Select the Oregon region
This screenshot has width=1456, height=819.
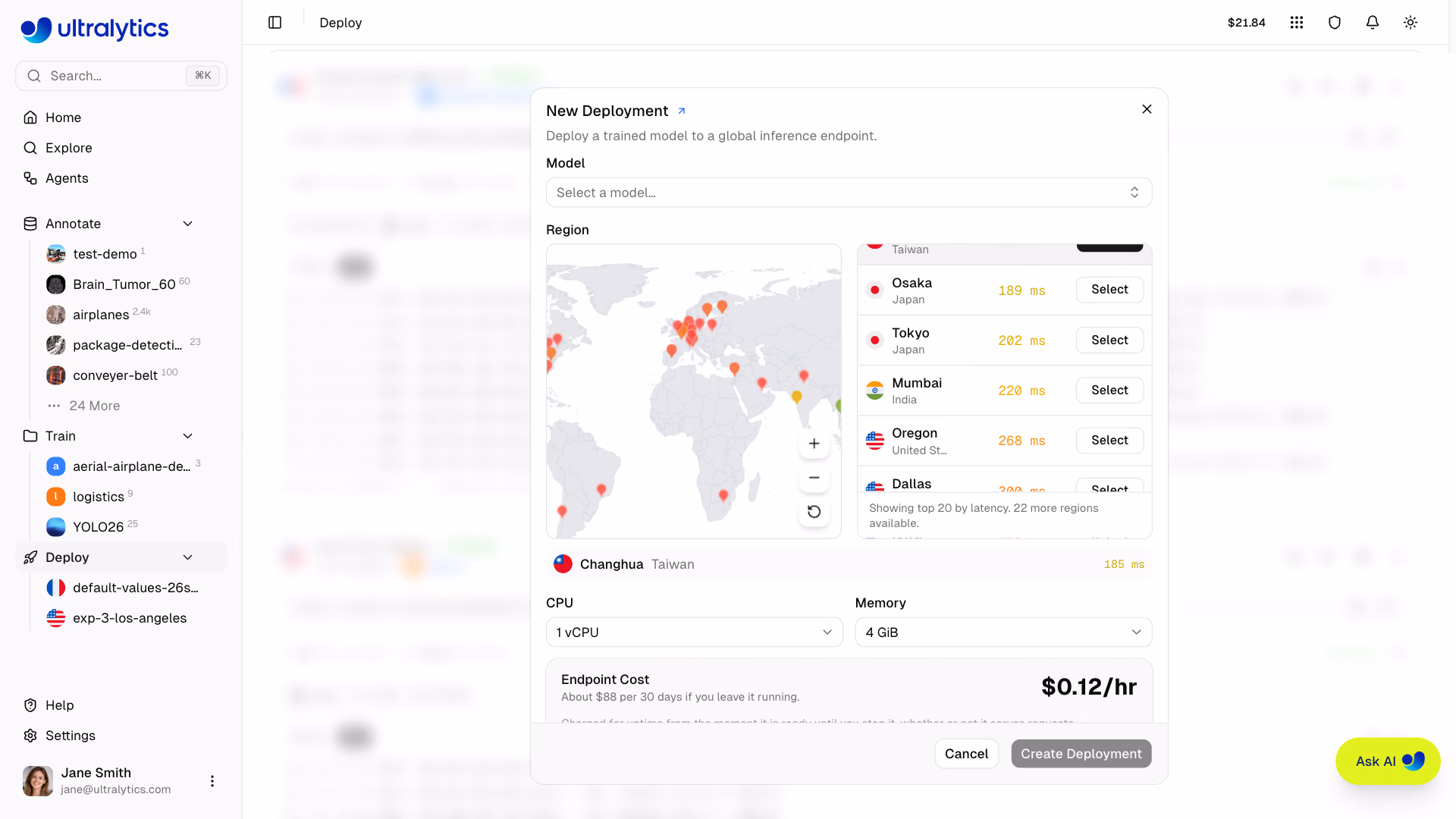pyautogui.click(x=1109, y=441)
